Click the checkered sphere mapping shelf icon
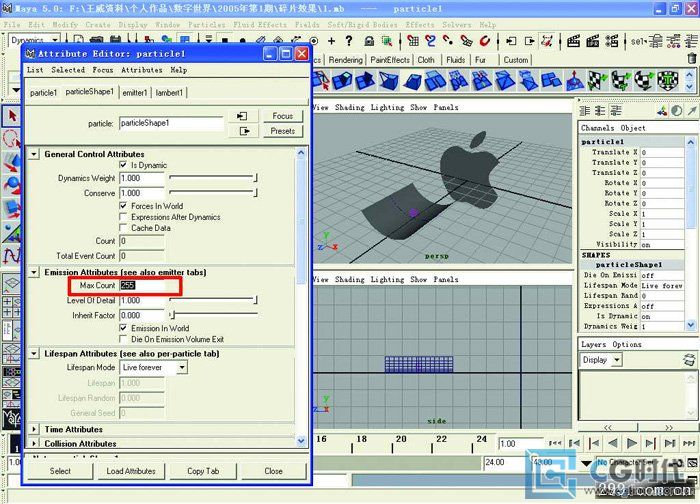Viewport: 700px width, 504px height. click(x=644, y=81)
